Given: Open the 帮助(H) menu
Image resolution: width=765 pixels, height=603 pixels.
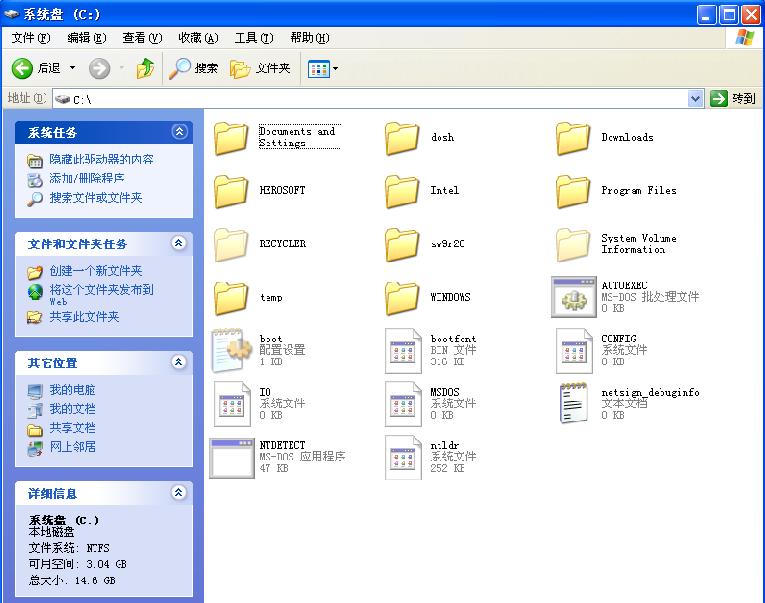Looking at the screenshot, I should tap(310, 38).
